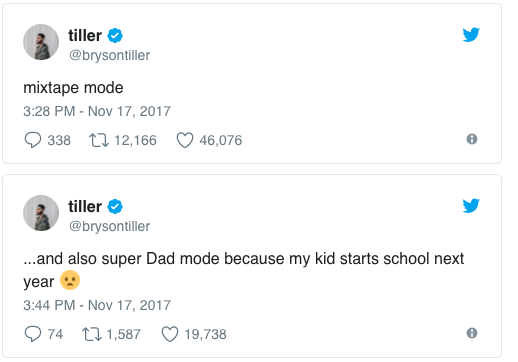Click the Twitter bird icon on the mixtape tweet
The width and height of the screenshot is (518, 362).
point(471,34)
